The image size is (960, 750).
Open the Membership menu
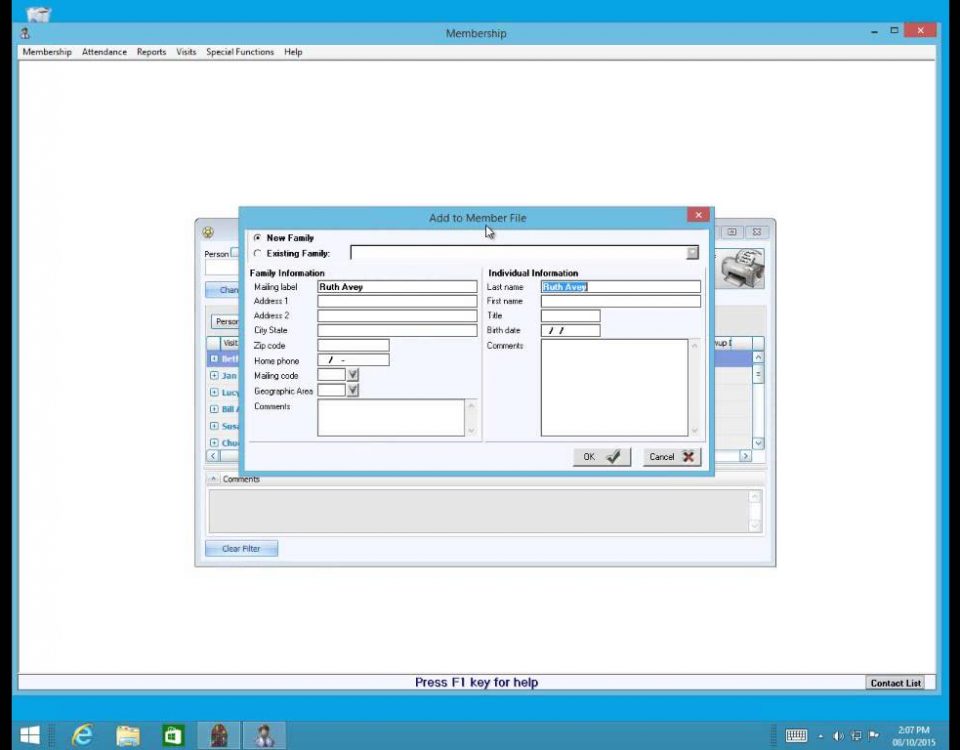click(47, 52)
